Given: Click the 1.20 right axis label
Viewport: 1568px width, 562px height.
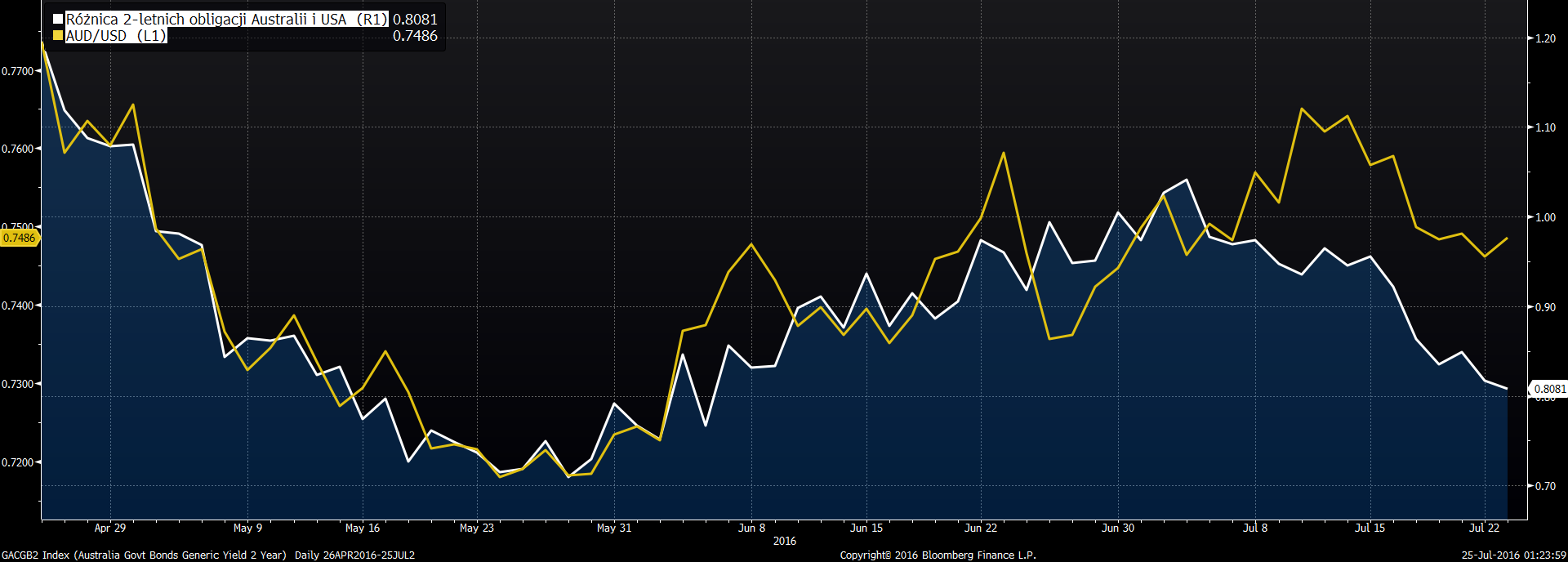Looking at the screenshot, I should (1545, 38).
